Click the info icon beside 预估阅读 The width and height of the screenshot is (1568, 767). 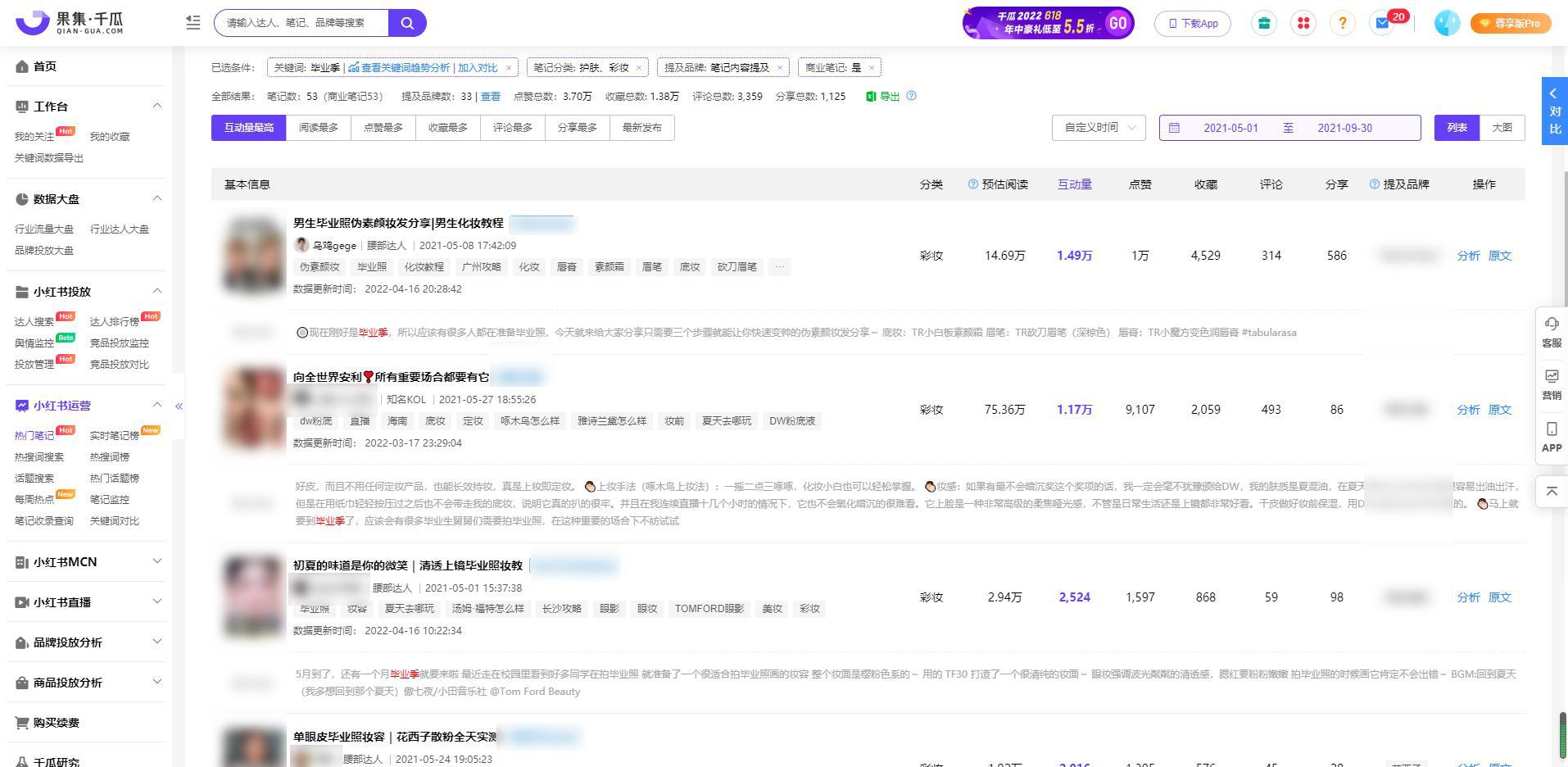(x=973, y=184)
